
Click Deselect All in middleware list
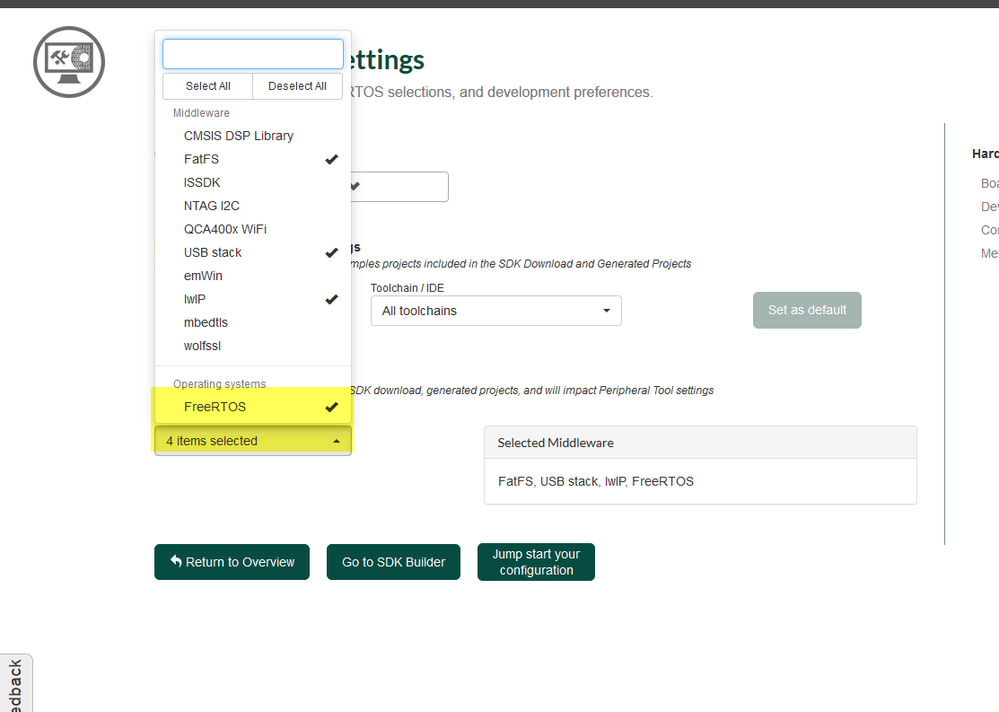click(298, 86)
